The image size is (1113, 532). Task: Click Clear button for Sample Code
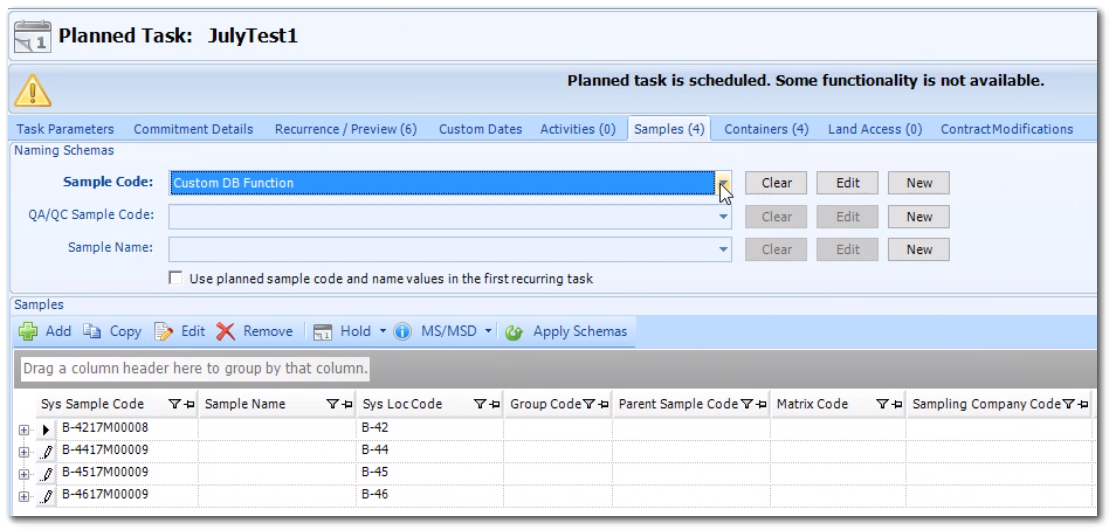[x=776, y=183]
